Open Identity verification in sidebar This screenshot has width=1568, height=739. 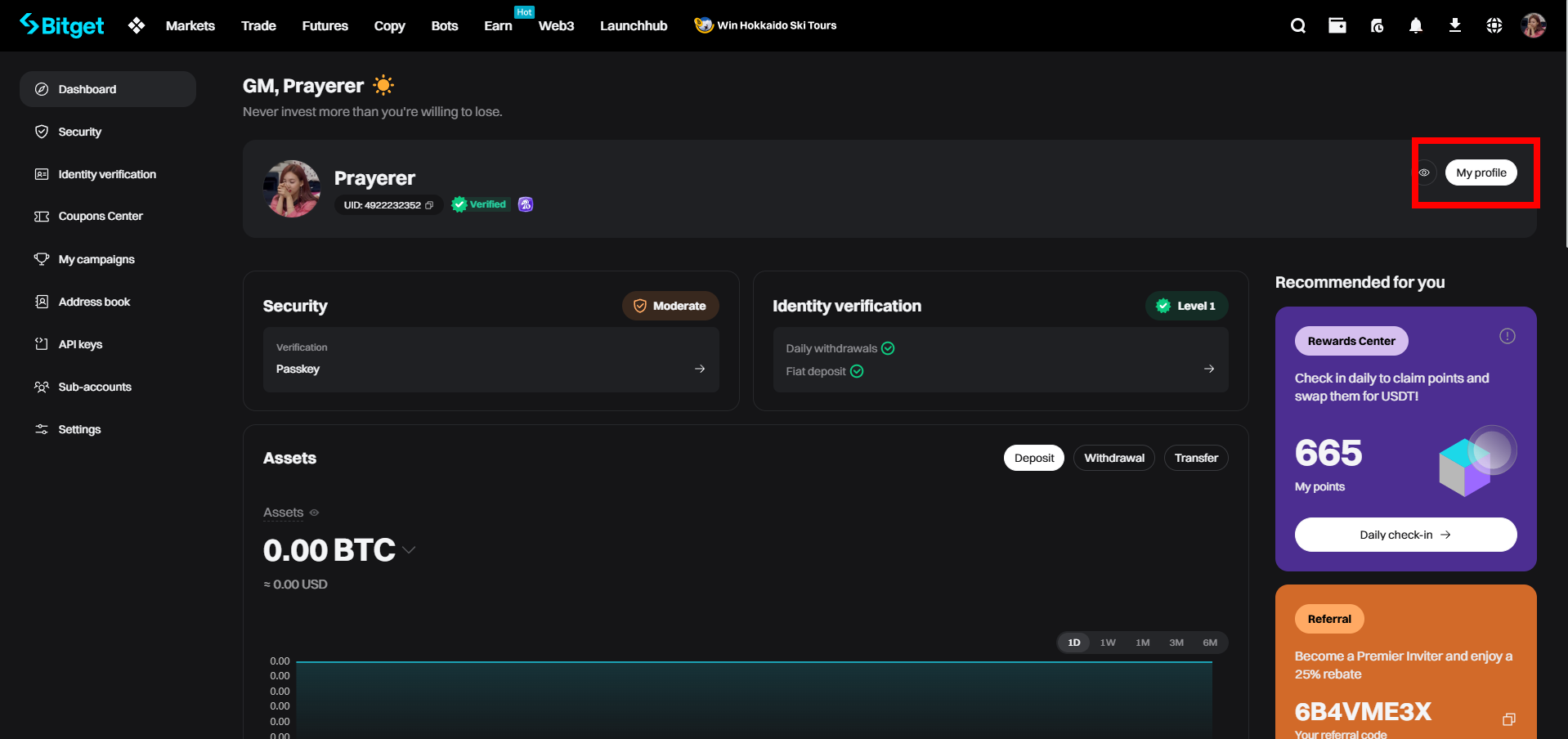coord(108,174)
